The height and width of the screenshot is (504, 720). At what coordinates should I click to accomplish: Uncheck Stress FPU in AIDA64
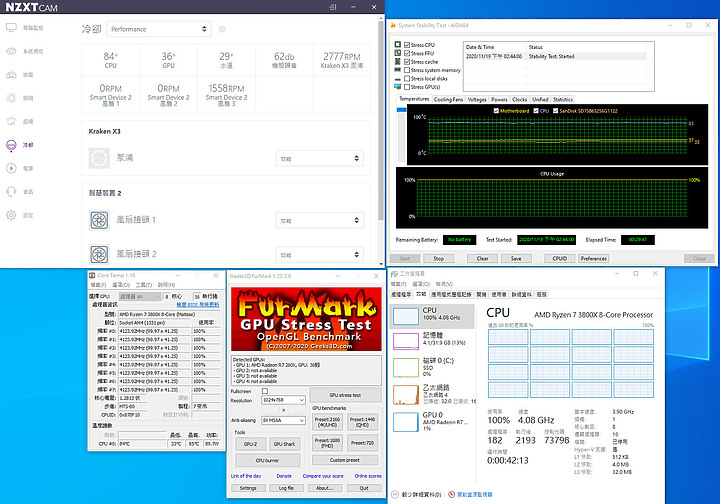(407, 53)
